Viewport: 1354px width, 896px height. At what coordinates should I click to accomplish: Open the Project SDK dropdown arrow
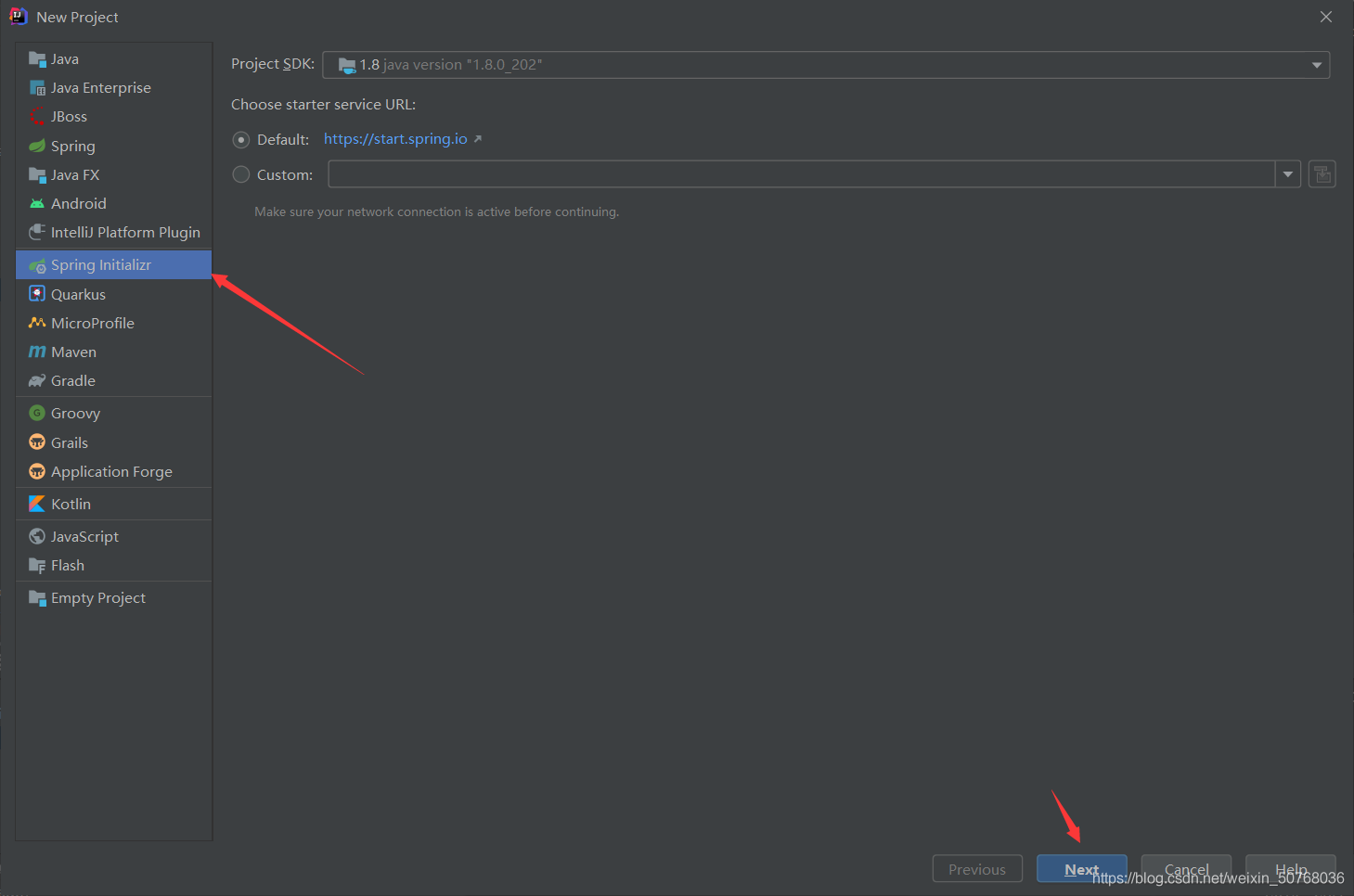pyautogui.click(x=1316, y=65)
